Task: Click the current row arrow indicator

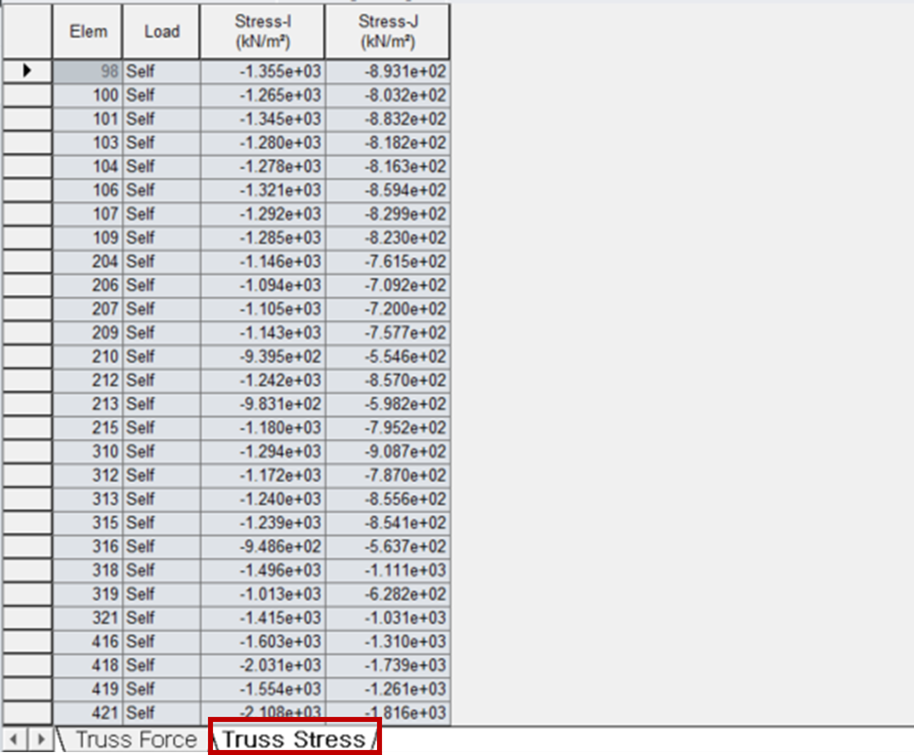Action: 27,71
